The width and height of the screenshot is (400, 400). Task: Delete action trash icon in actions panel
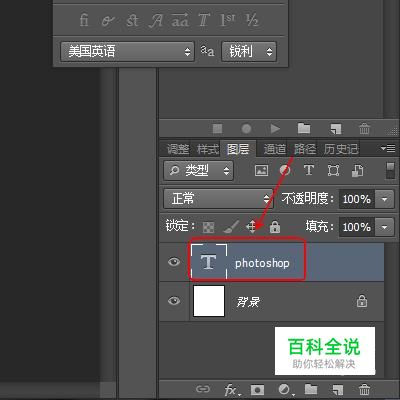(364, 128)
